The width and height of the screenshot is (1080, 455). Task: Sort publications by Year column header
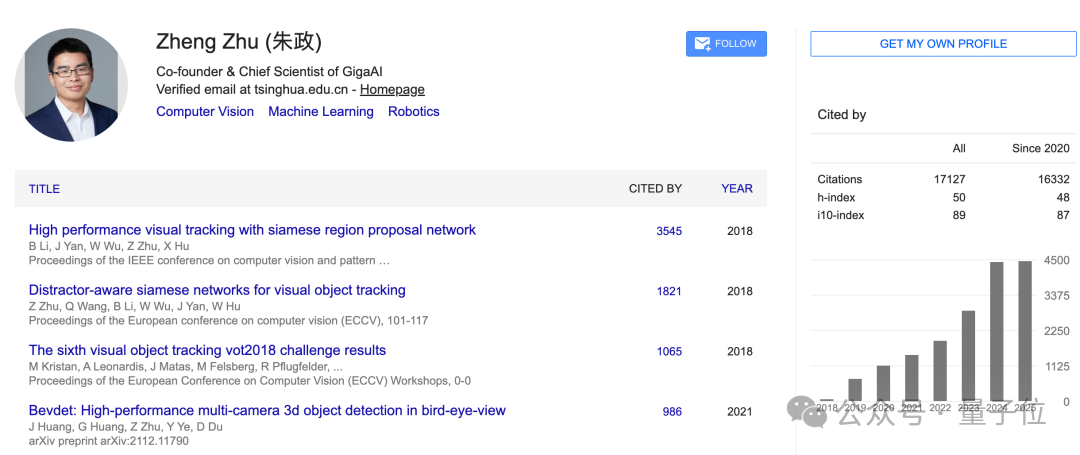coord(737,188)
